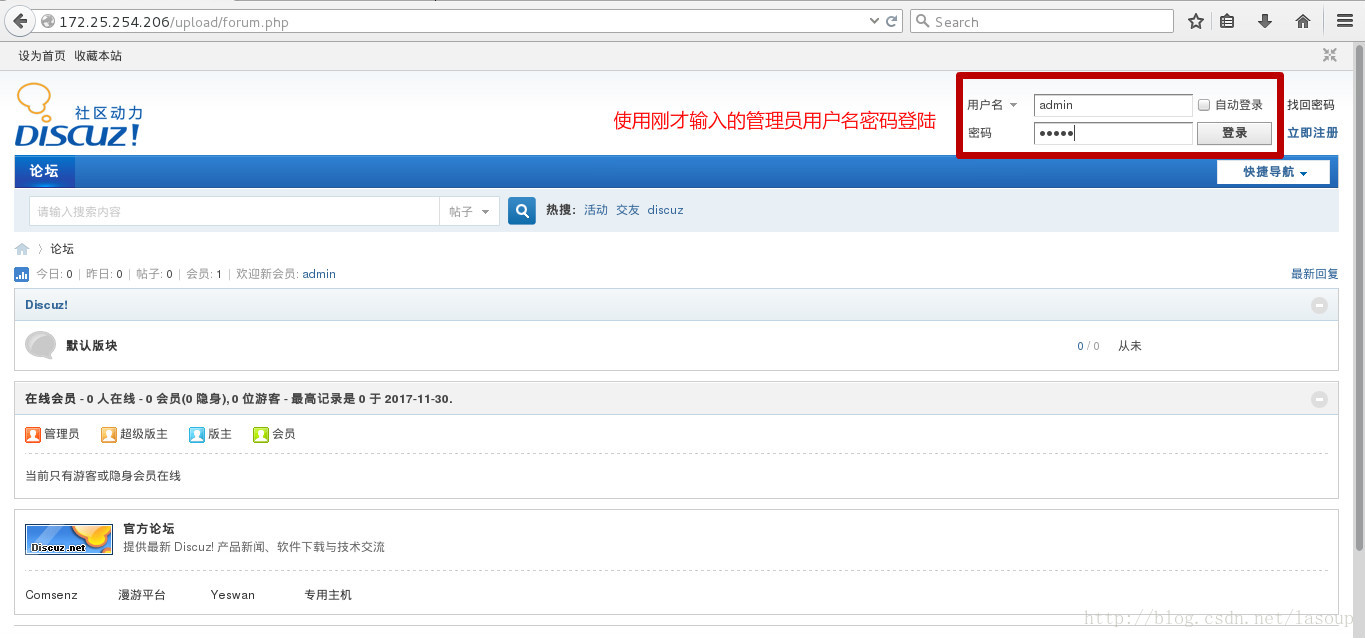Click the 登录 button
This screenshot has width=1365, height=638.
point(1234,133)
